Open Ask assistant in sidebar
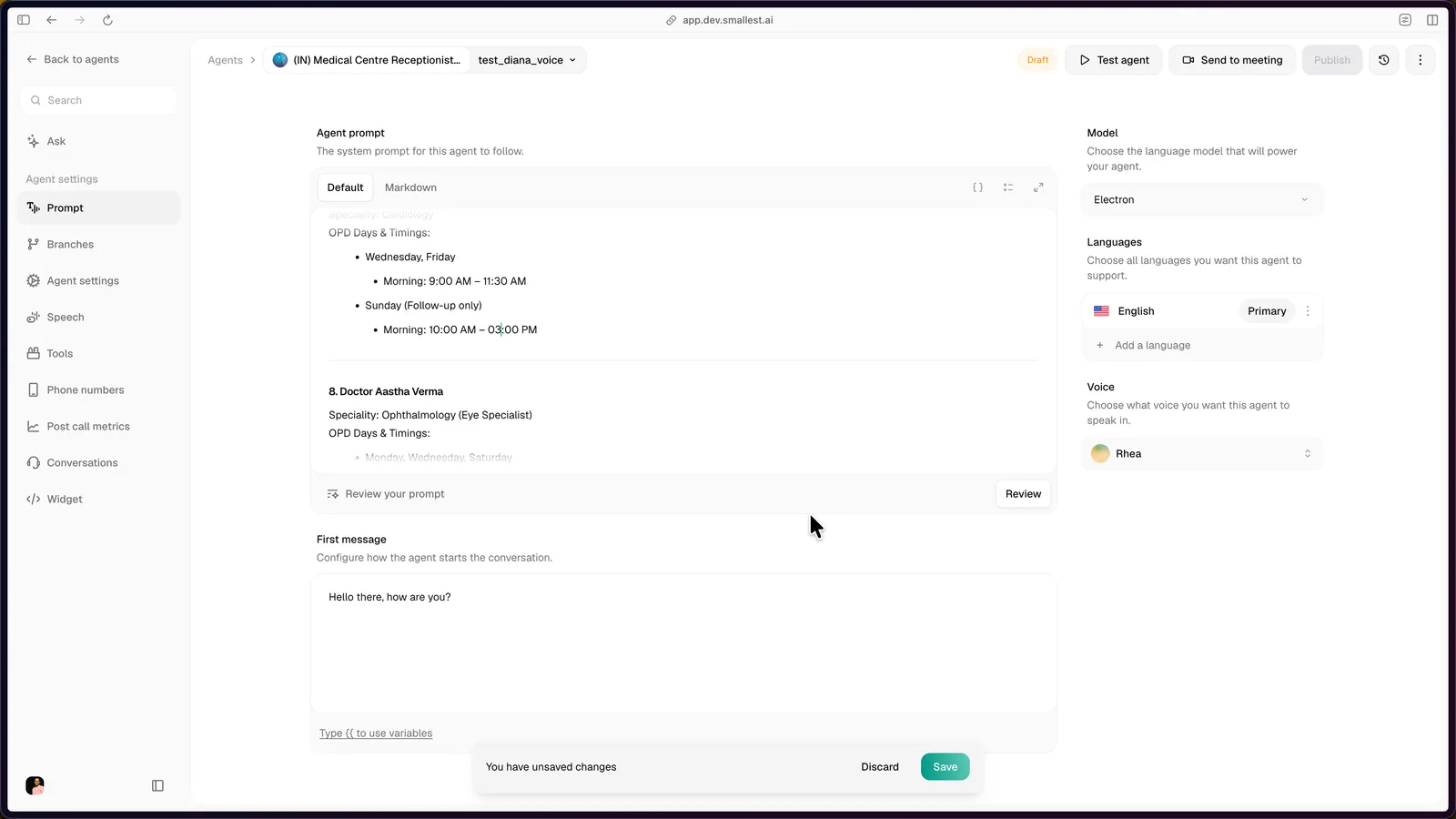The height and width of the screenshot is (819, 1456). [98, 141]
